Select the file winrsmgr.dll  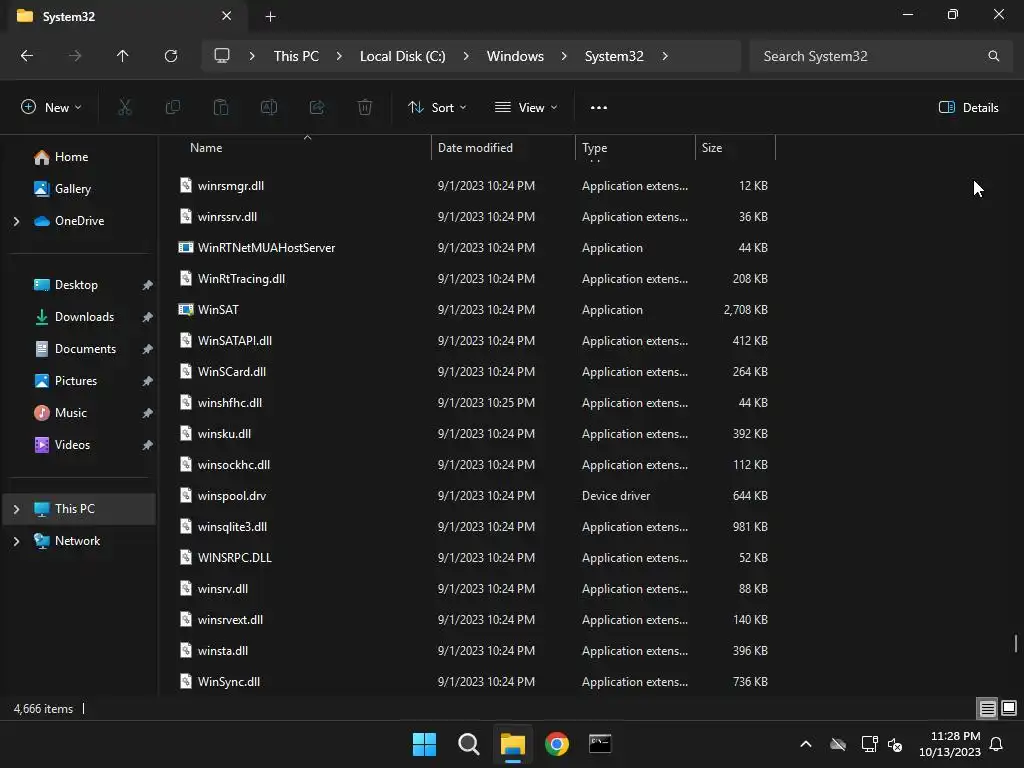click(231, 185)
